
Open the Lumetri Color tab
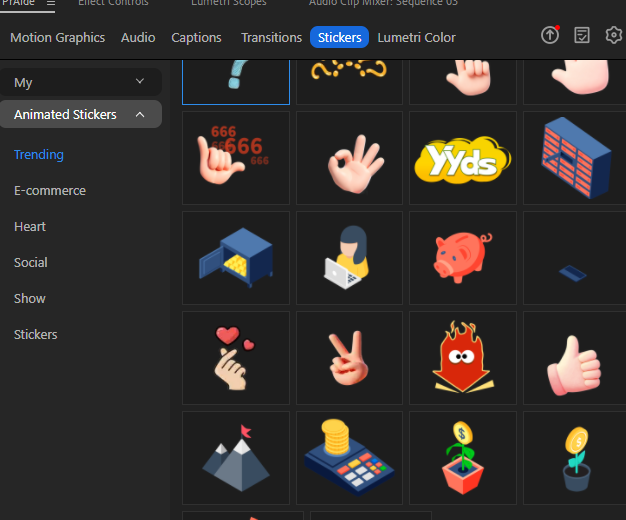click(x=416, y=37)
